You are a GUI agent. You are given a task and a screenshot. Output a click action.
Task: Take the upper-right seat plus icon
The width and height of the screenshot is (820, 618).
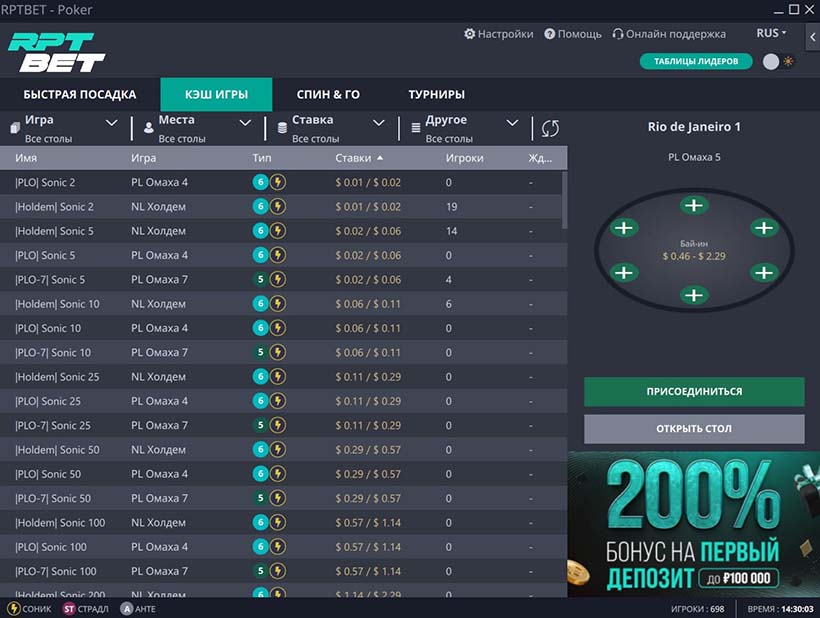(x=764, y=228)
